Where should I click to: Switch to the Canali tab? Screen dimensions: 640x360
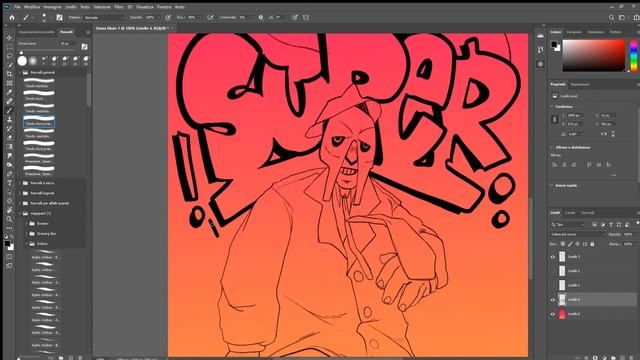[570, 213]
